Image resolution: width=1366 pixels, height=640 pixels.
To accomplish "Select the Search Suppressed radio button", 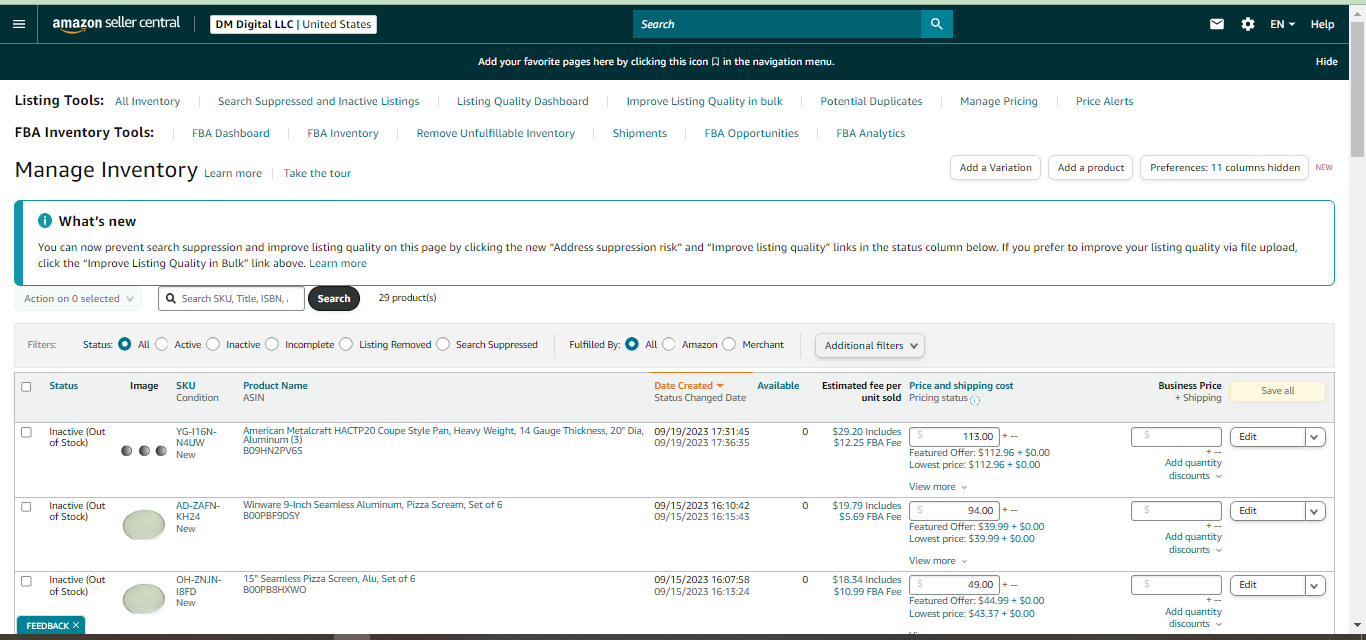I will pos(443,344).
